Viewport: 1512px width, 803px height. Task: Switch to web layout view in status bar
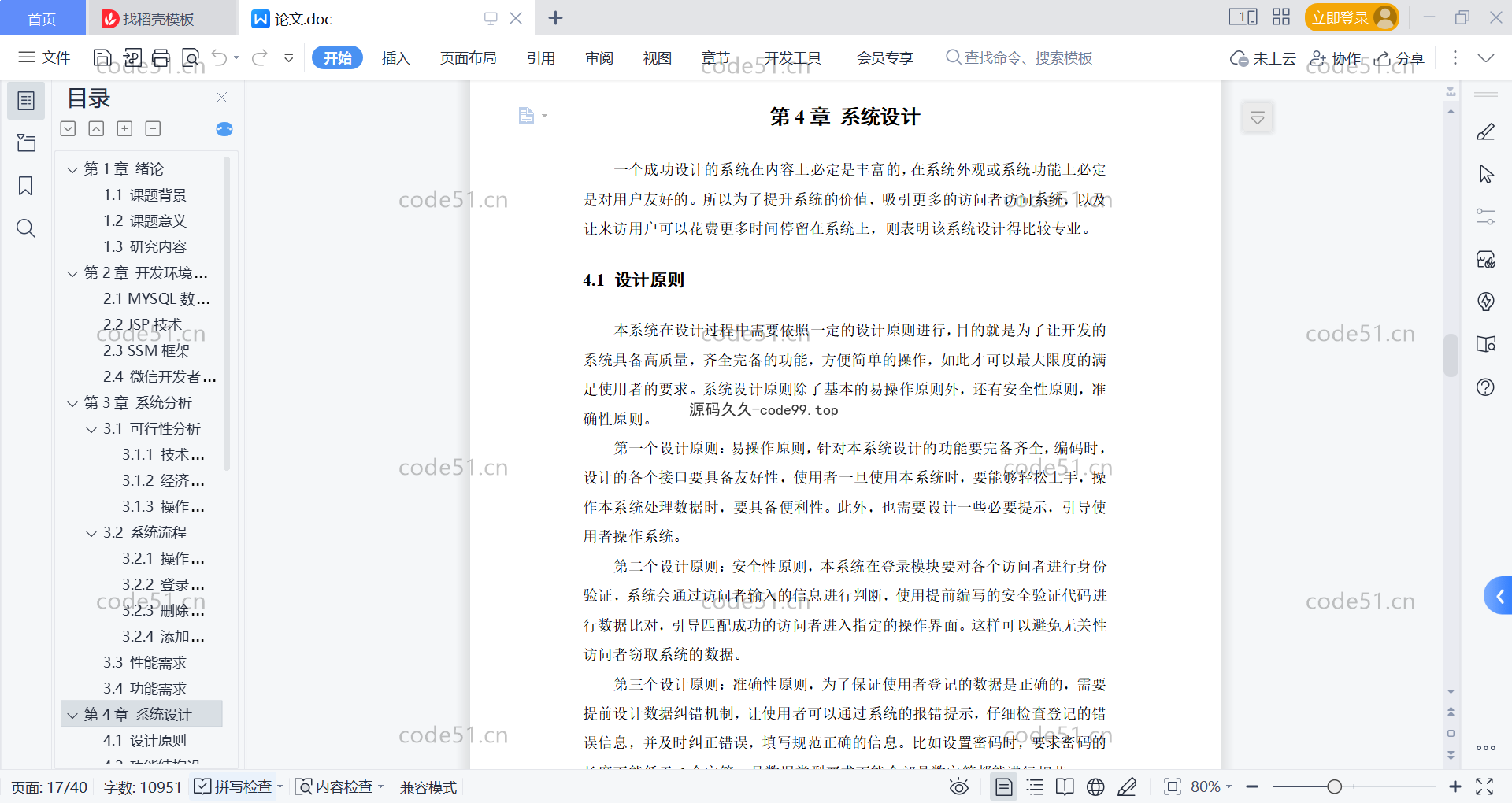pos(1095,786)
